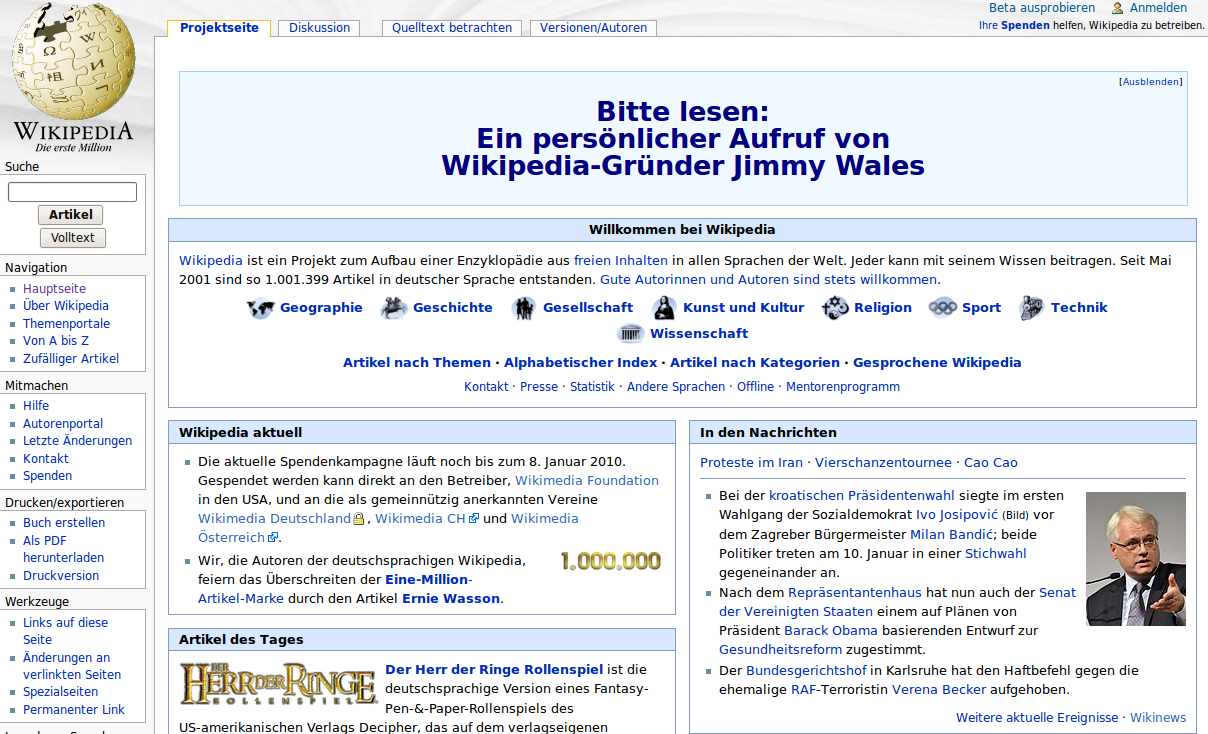The height and width of the screenshot is (734, 1208).
Task: Open Letzte Änderungen link
Action: pyautogui.click(x=77, y=441)
